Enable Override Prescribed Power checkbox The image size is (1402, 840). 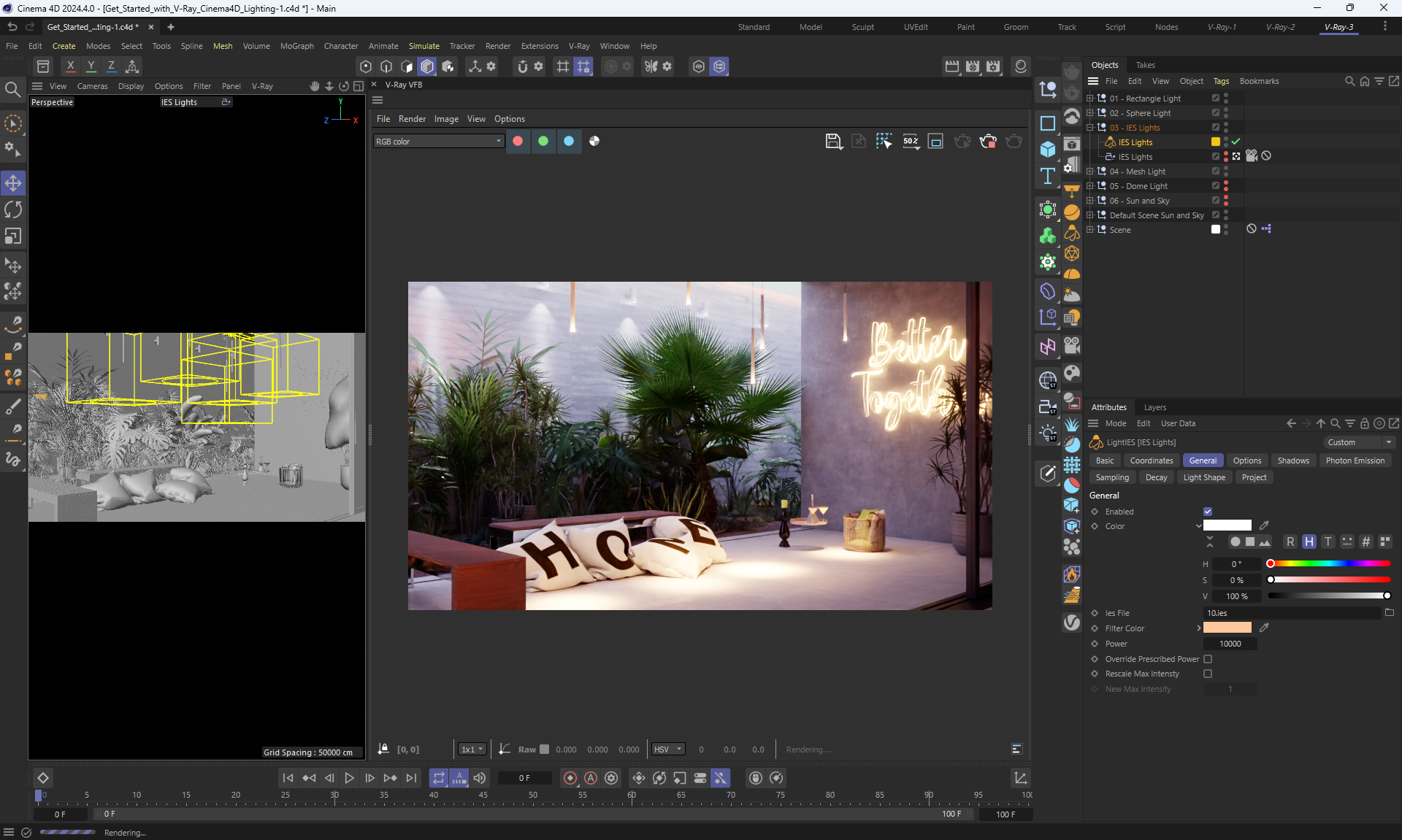tap(1208, 659)
